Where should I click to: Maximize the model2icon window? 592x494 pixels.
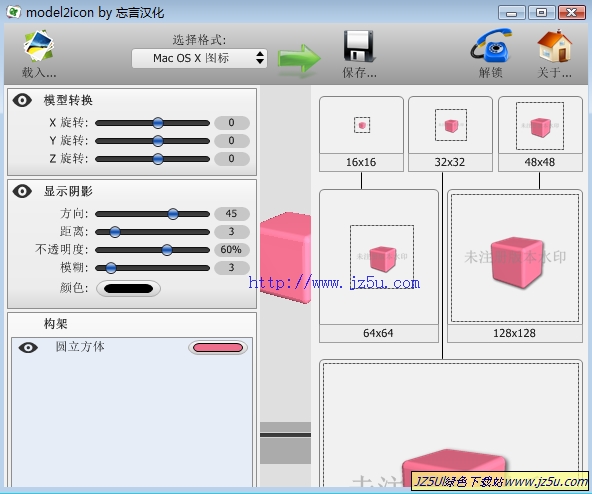[x=541, y=12]
